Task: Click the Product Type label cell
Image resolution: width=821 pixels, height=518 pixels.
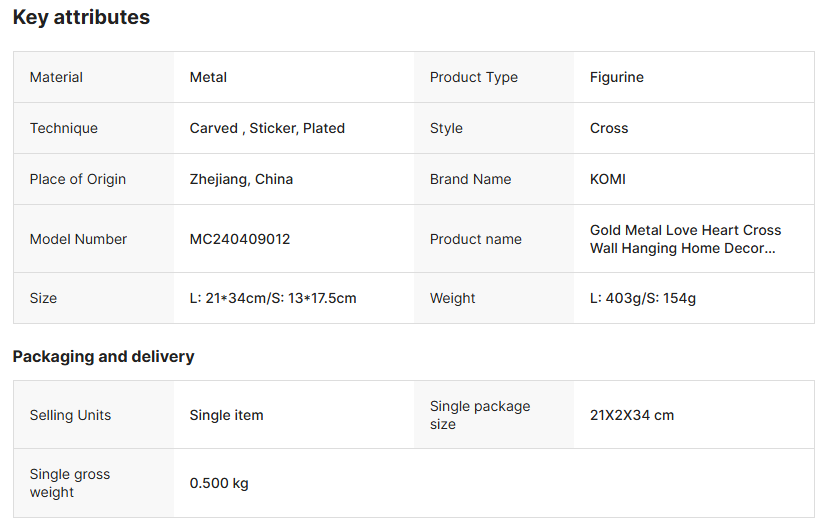Action: [474, 77]
